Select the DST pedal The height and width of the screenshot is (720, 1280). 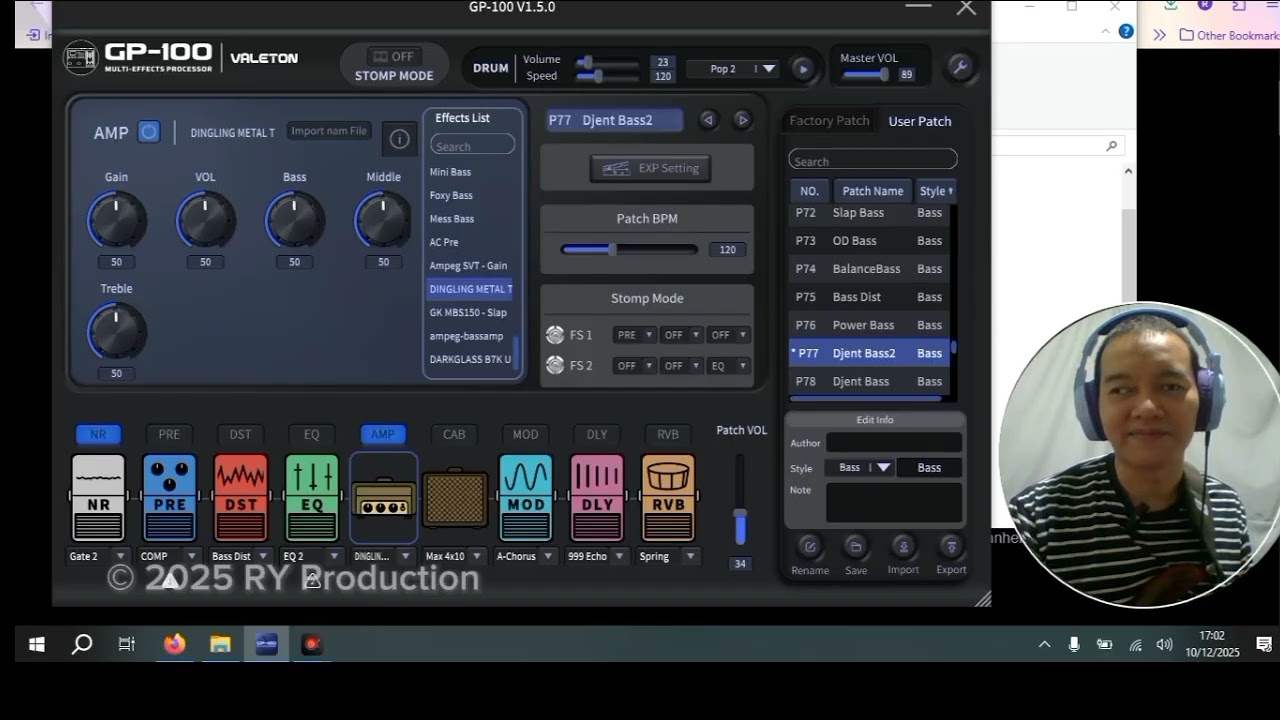[x=241, y=498]
